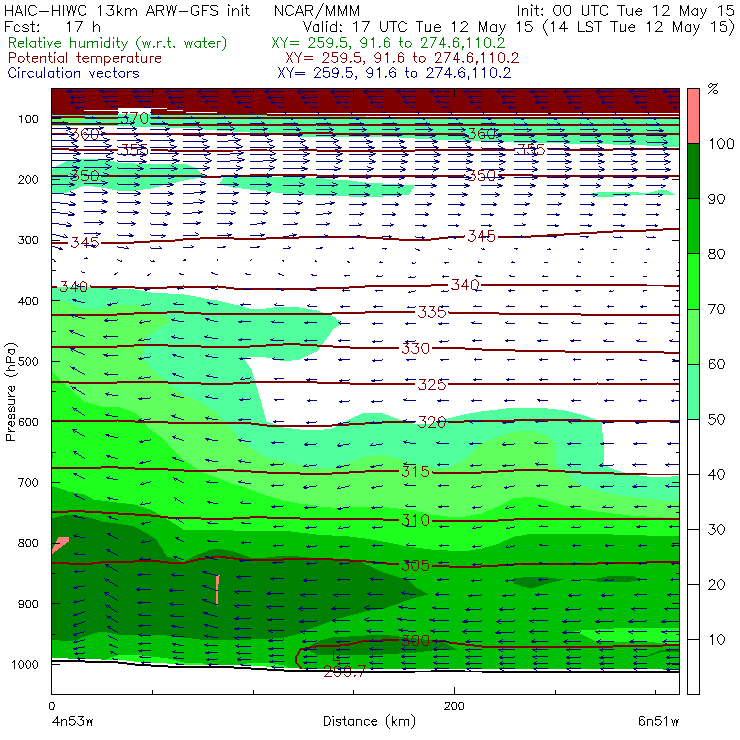The width and height of the screenshot is (740, 740).
Task: Click the pink above-100% colorbar segment
Action: pyautogui.click(x=693, y=116)
